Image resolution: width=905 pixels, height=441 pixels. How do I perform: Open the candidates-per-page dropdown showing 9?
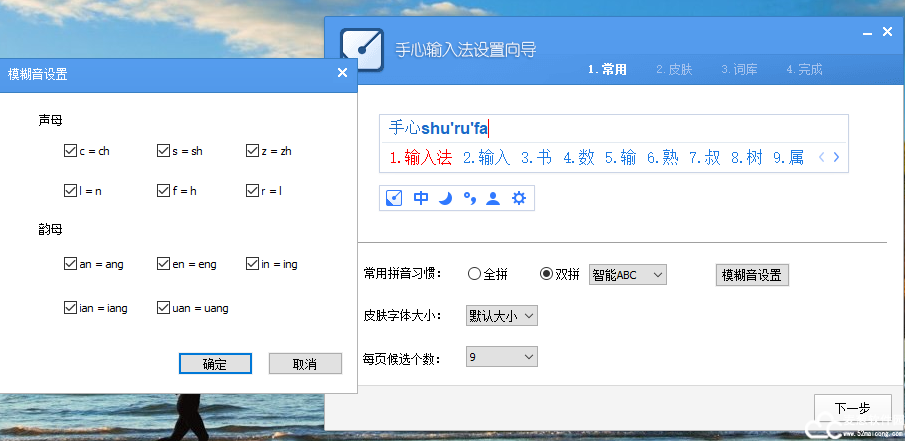pyautogui.click(x=502, y=357)
